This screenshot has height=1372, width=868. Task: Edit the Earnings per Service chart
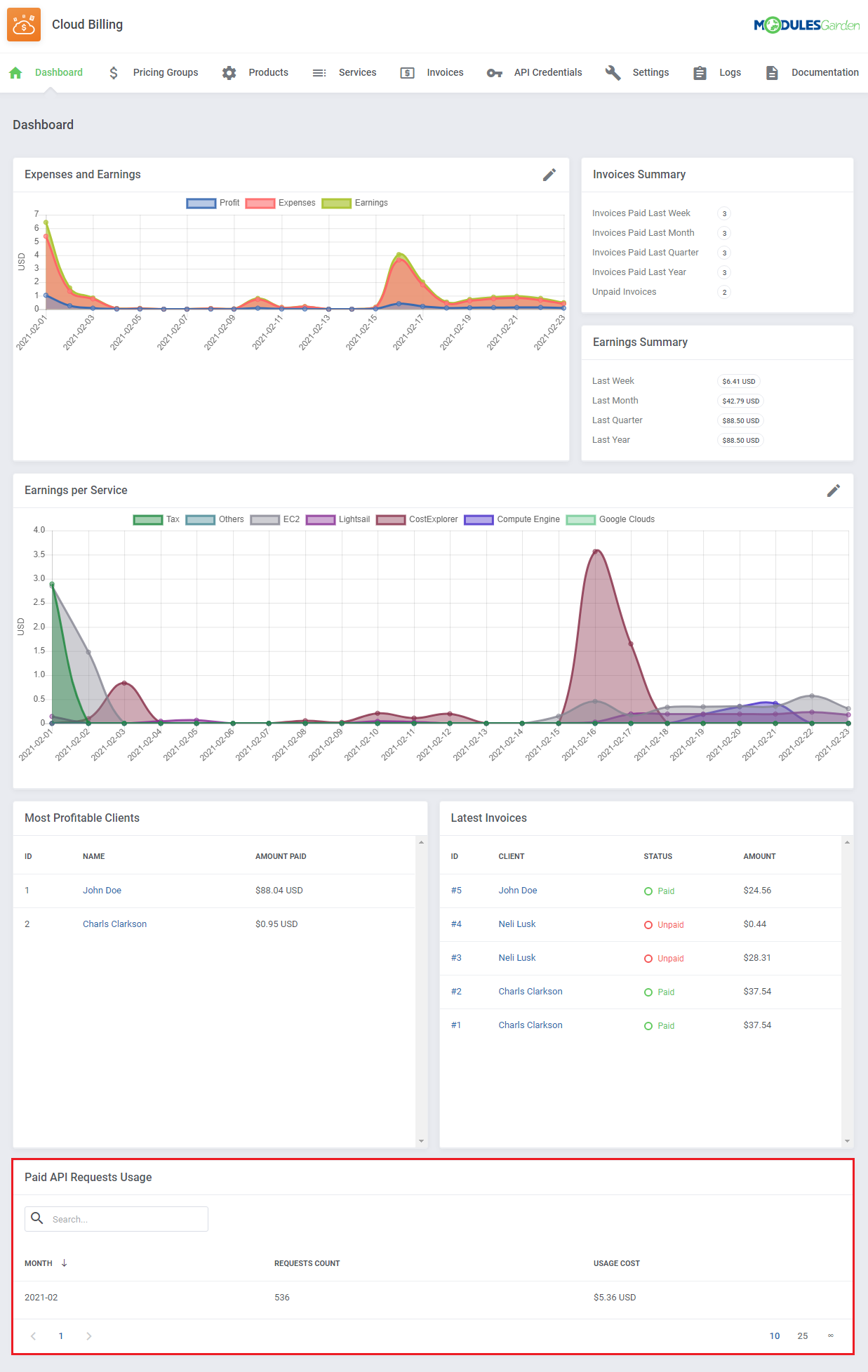tap(834, 491)
